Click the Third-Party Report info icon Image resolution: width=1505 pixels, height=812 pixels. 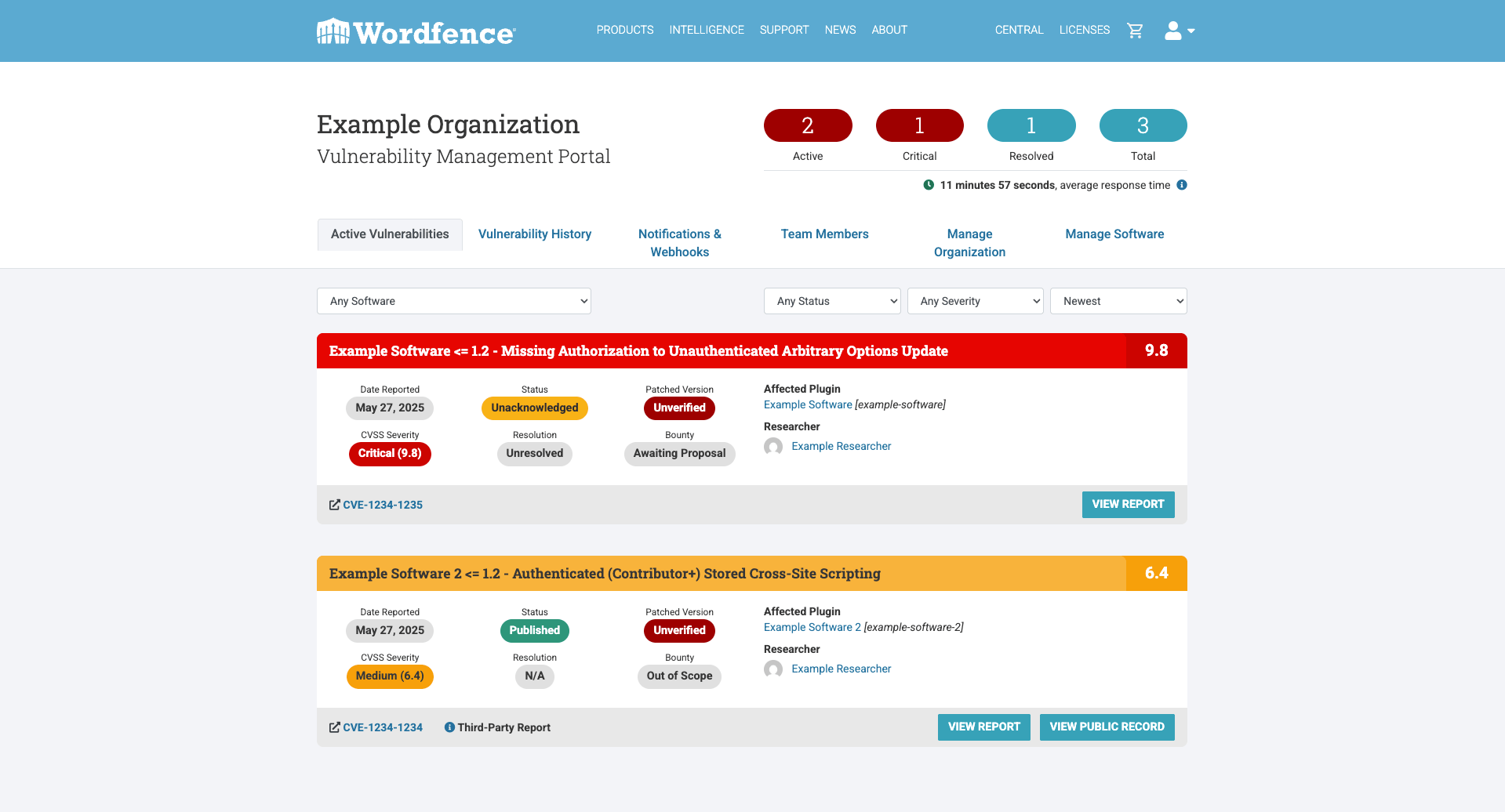(449, 727)
